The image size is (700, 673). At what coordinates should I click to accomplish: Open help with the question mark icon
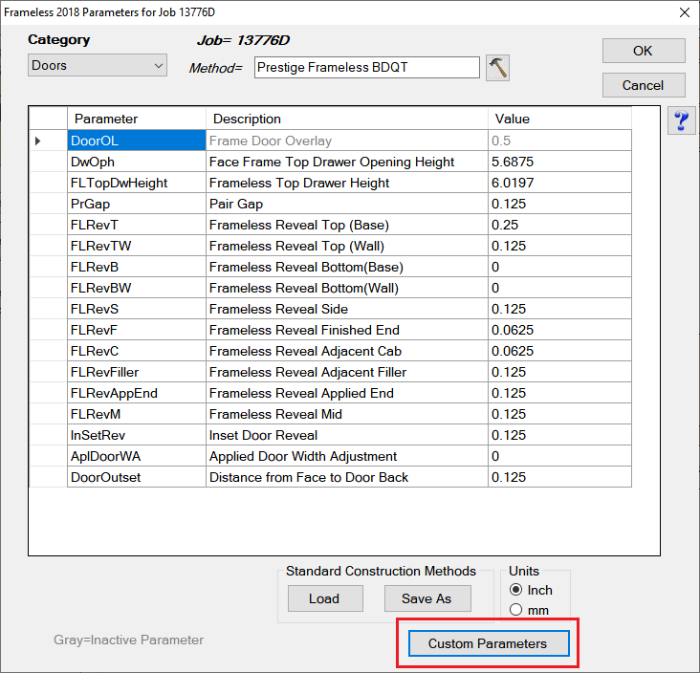pyautogui.click(x=682, y=121)
